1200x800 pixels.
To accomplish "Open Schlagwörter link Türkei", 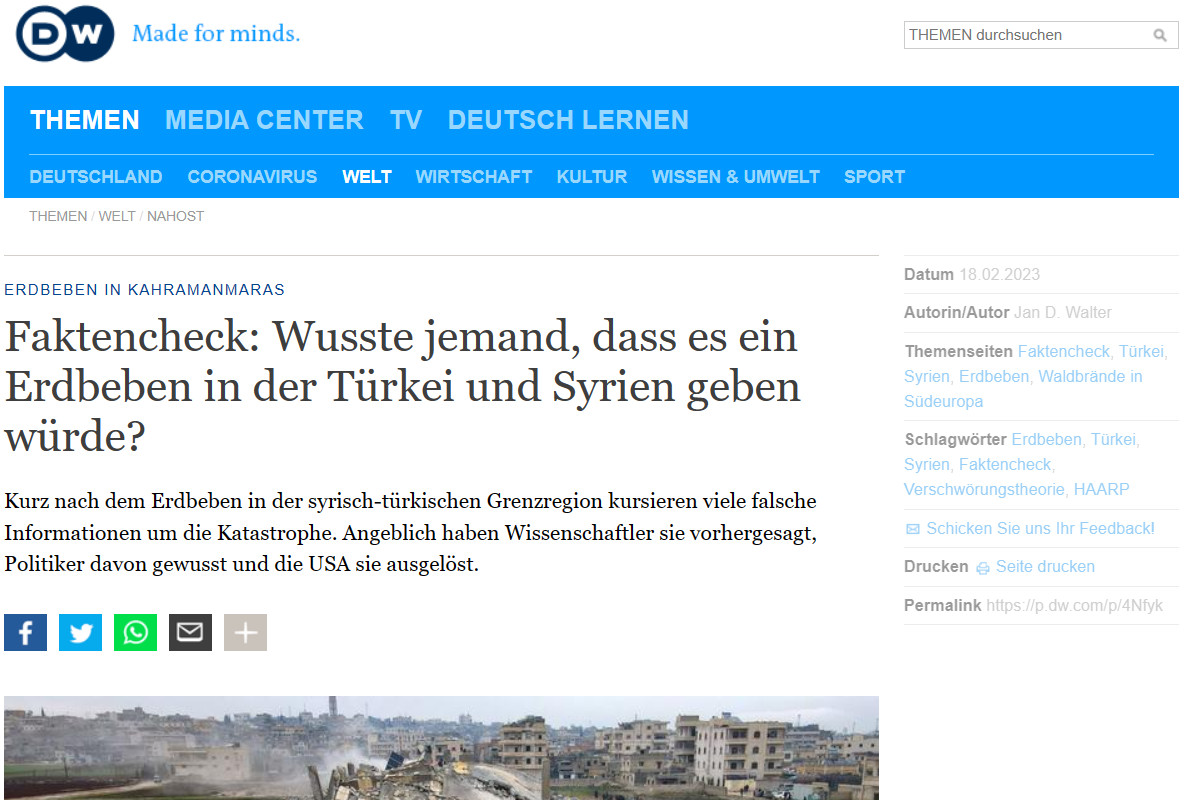I will [1115, 439].
